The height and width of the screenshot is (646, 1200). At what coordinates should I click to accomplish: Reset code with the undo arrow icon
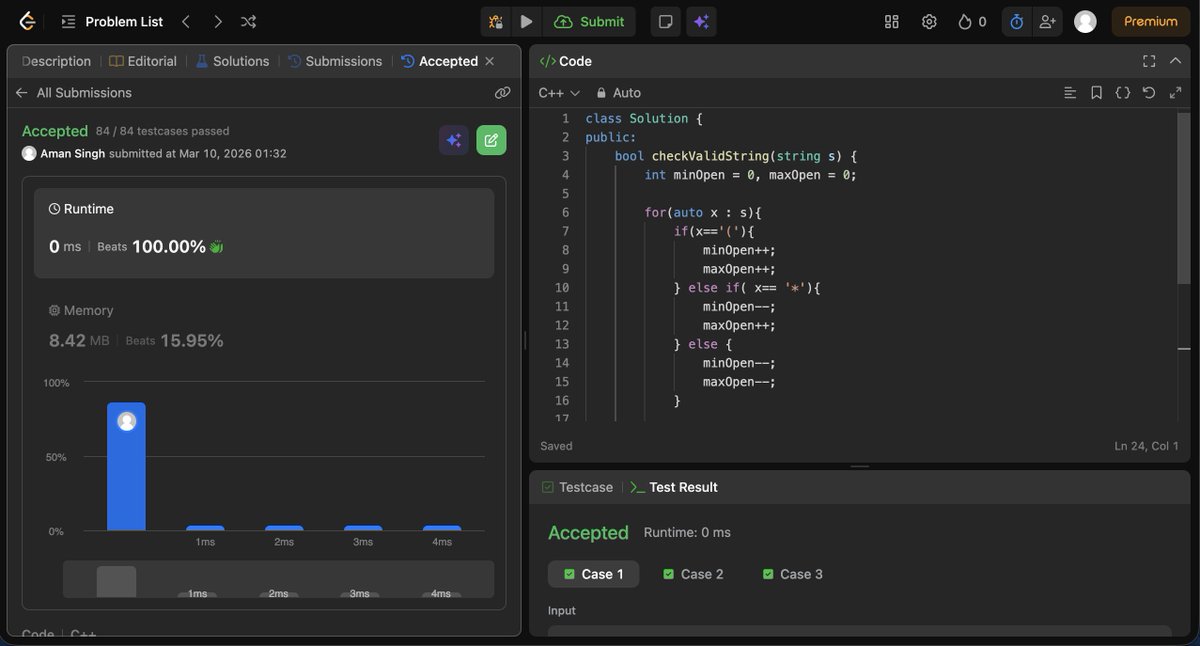click(1149, 93)
